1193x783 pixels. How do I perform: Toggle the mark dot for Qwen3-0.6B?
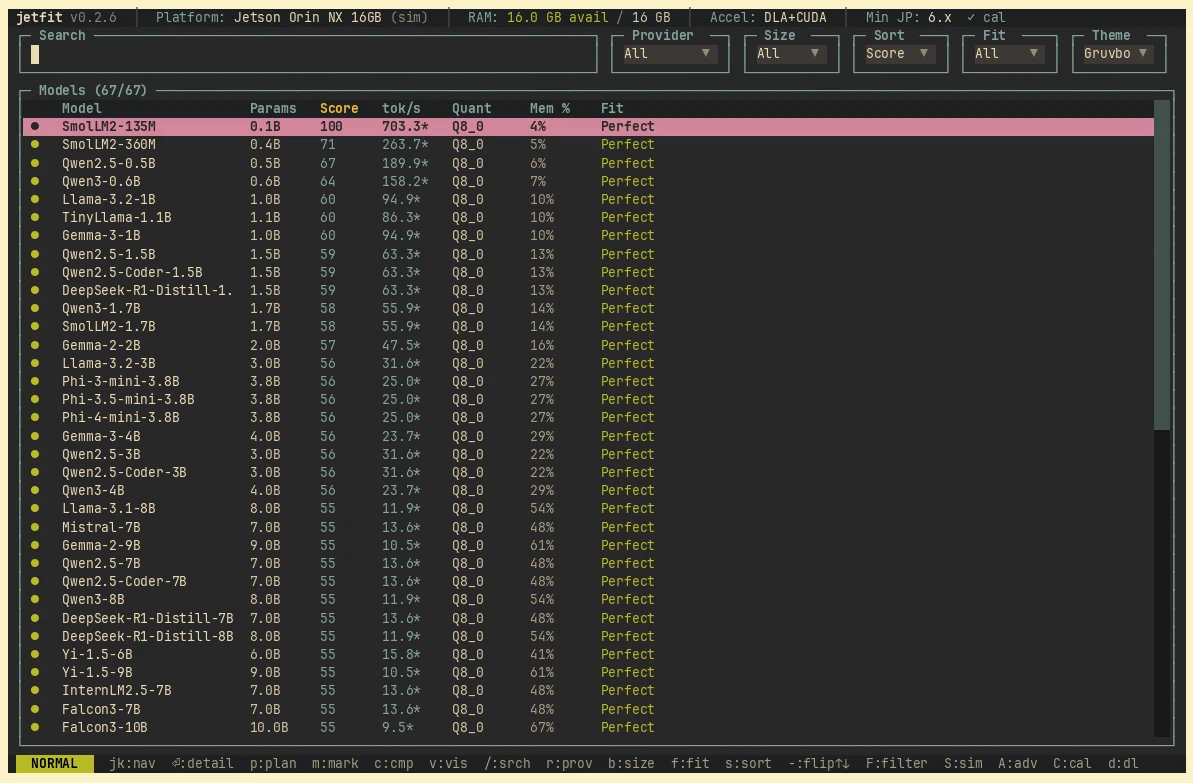click(34, 181)
